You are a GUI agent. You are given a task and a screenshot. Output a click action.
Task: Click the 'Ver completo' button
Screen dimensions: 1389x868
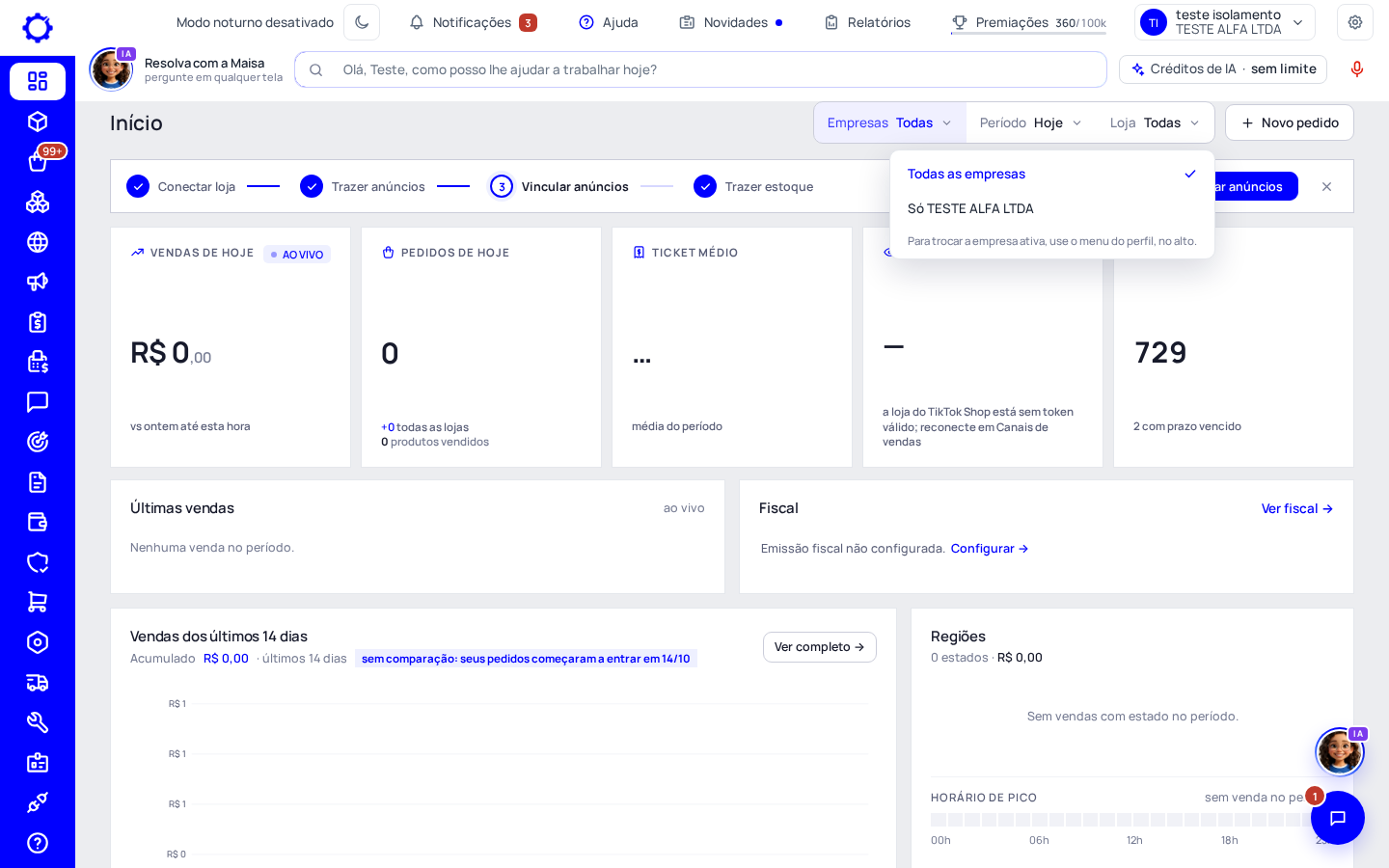pyautogui.click(x=820, y=647)
